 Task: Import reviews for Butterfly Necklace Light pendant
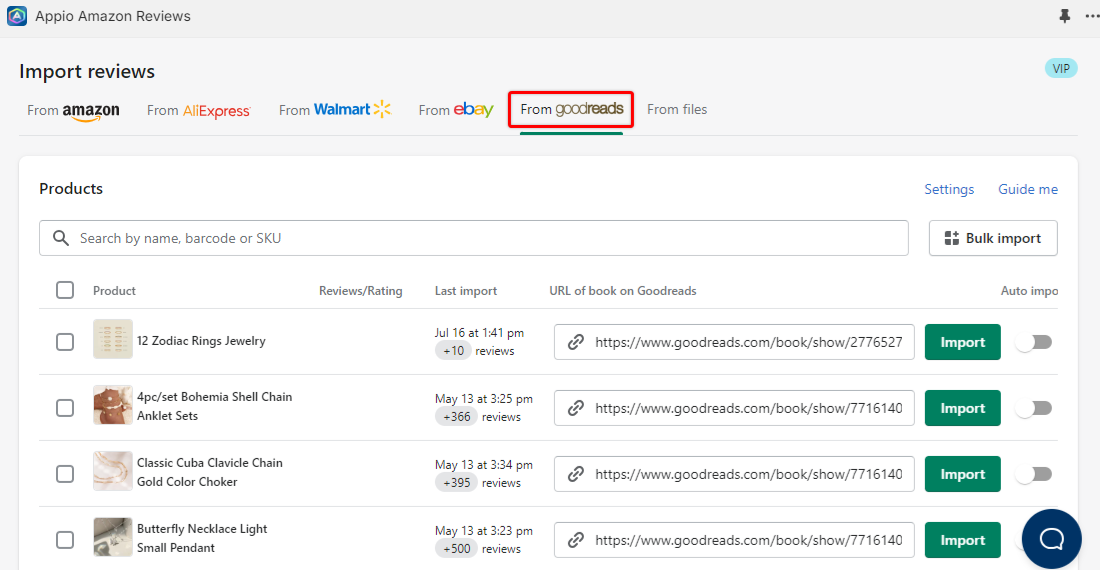(962, 540)
